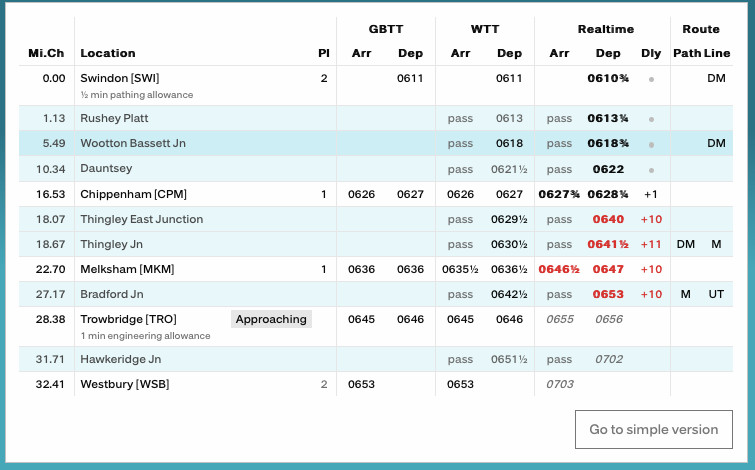Open the Westbury [WSB] station link
The height and width of the screenshot is (470, 755).
click(x=127, y=384)
